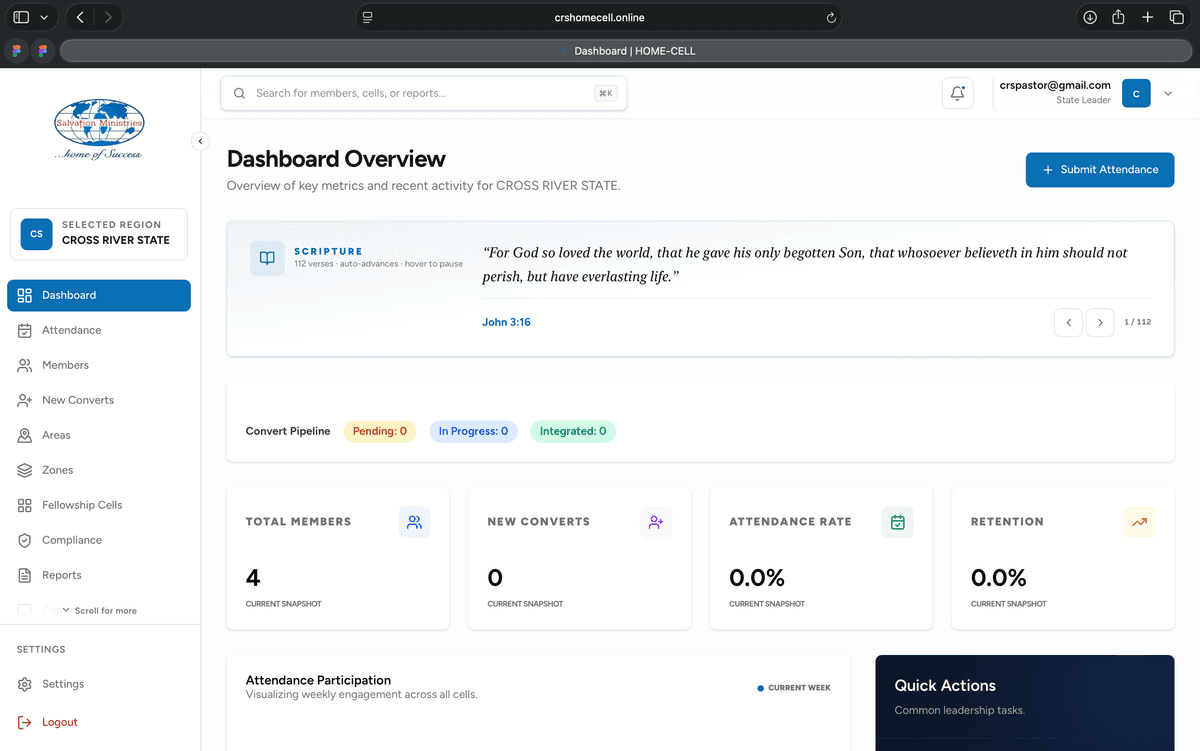
Task: Click the New Converts add-user icon
Action: [x=656, y=522]
